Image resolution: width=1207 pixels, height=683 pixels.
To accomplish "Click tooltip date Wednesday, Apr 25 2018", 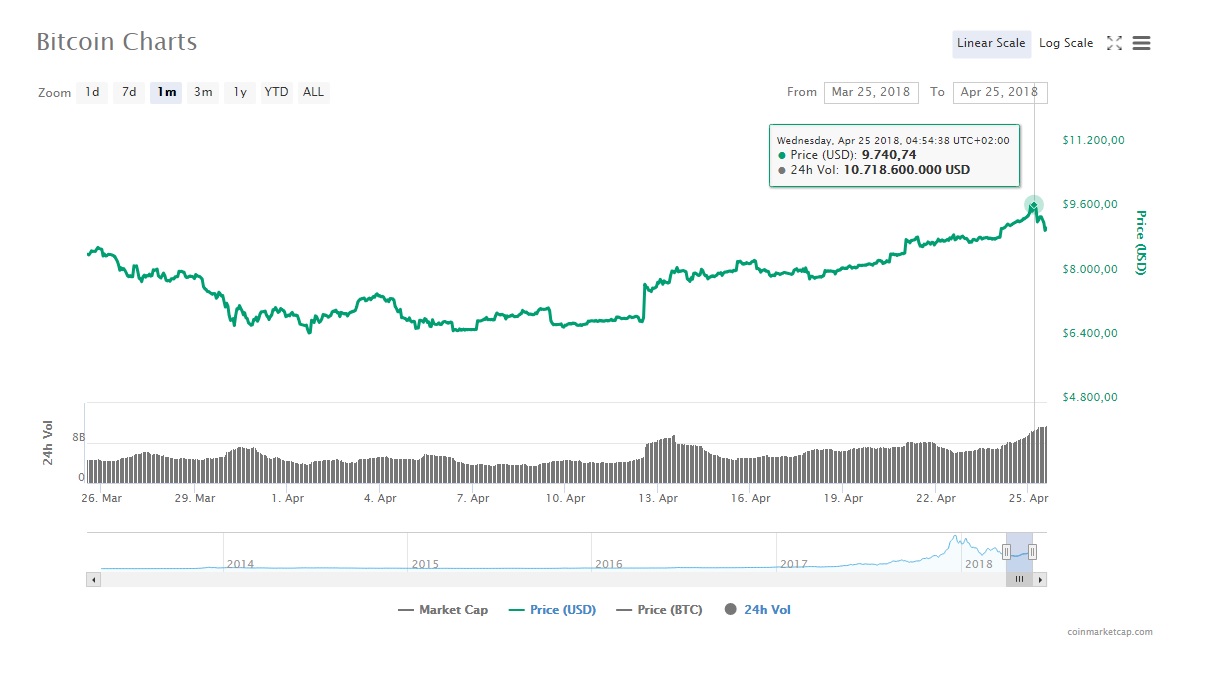I will tap(839, 140).
